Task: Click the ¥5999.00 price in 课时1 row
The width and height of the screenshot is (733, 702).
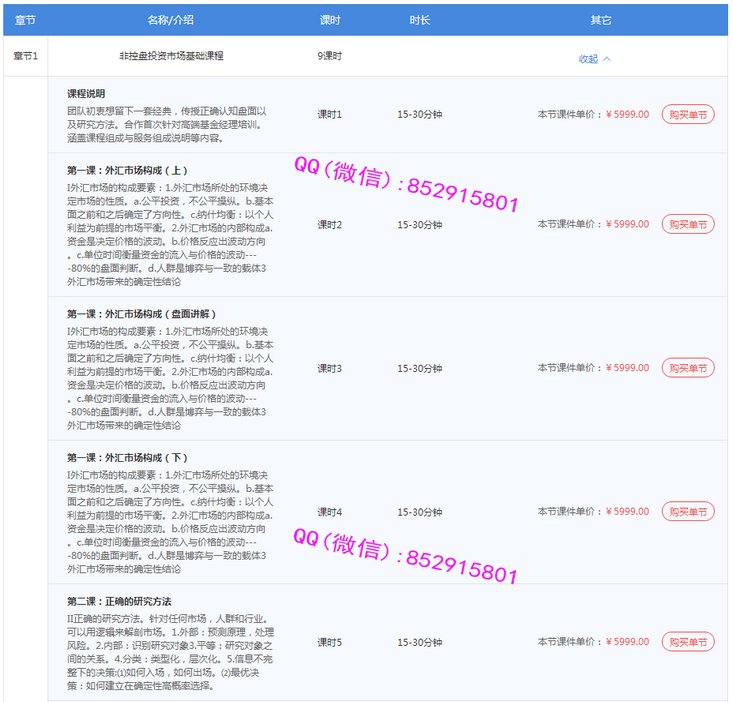Action: coord(627,114)
